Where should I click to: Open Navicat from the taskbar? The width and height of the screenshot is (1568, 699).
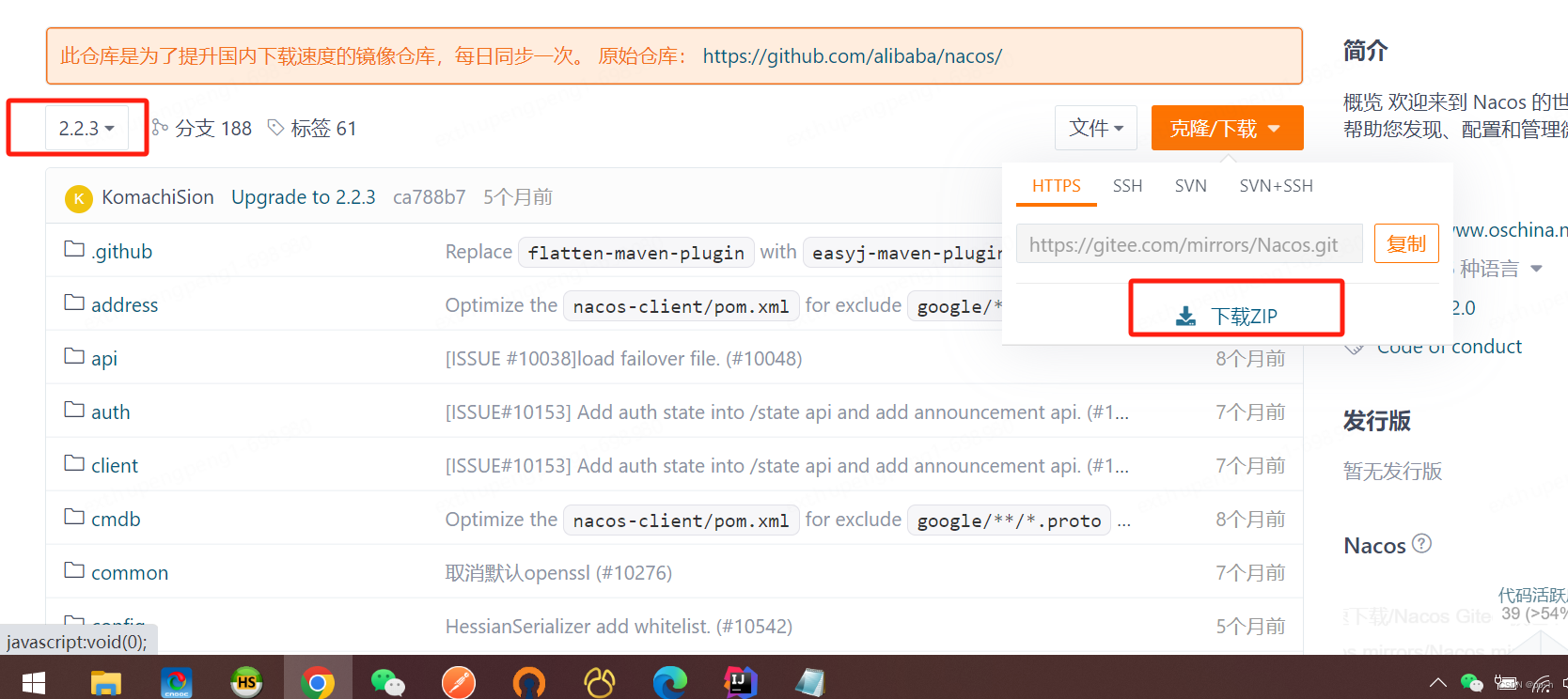click(599, 682)
